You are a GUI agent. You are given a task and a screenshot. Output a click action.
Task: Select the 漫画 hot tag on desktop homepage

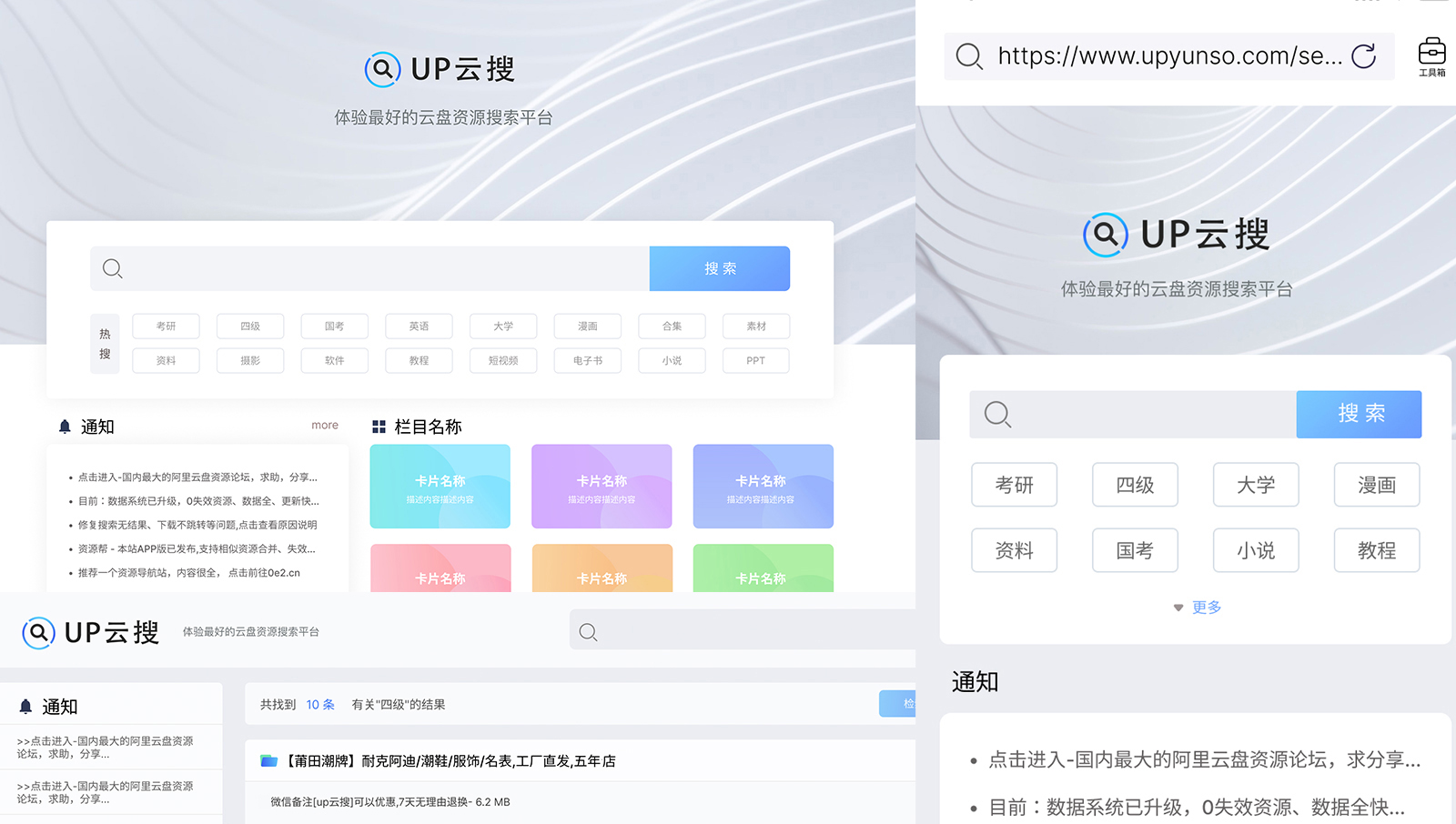pyautogui.click(x=588, y=326)
